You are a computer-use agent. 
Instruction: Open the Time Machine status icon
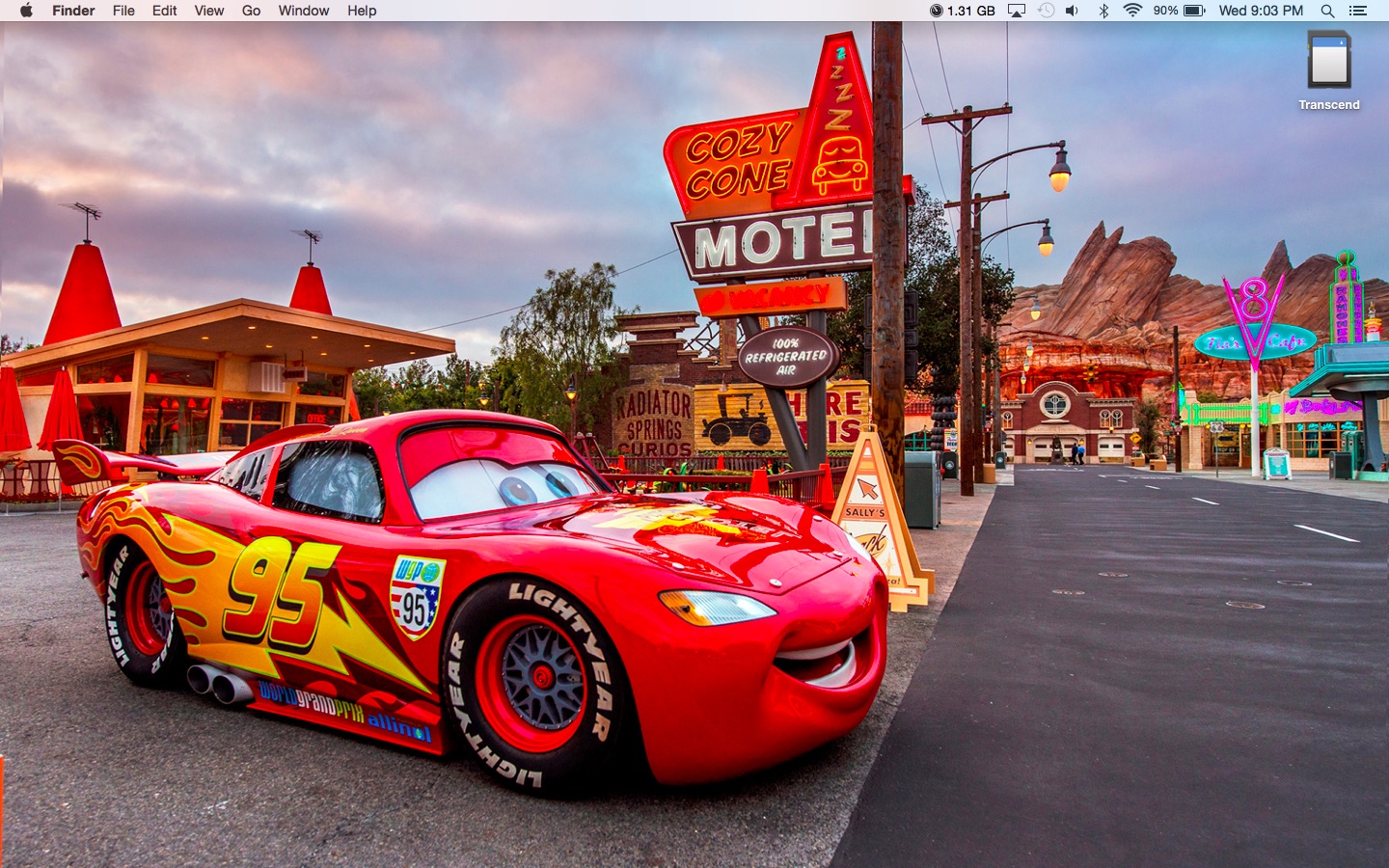[1046, 11]
